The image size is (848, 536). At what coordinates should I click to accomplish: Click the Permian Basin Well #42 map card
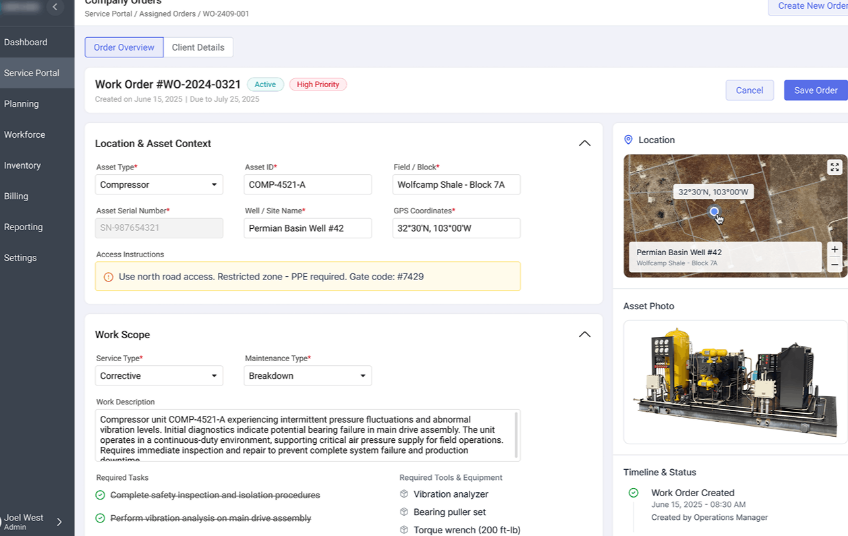725,257
